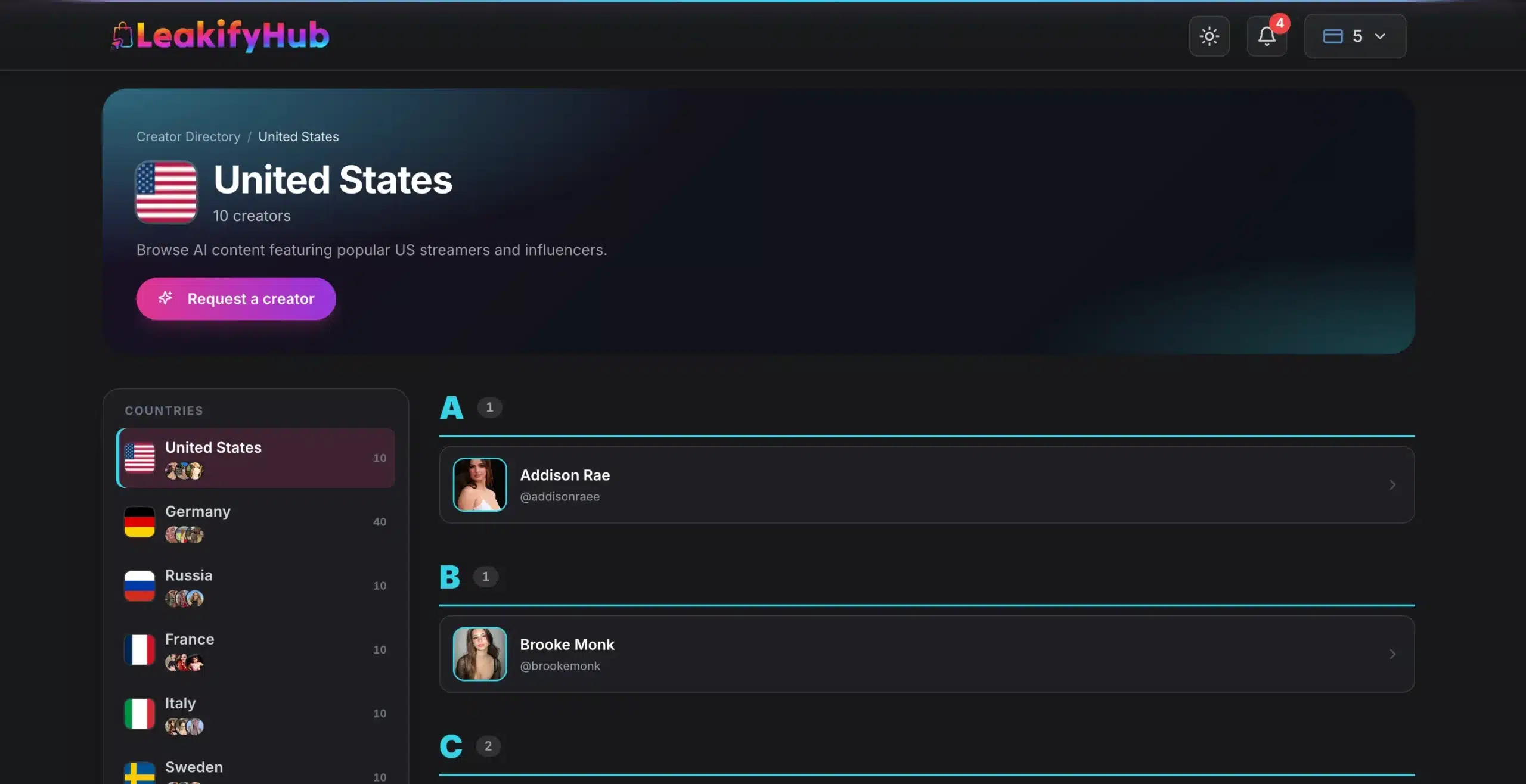The image size is (1526, 784).
Task: Select Russia in Countries list
Action: point(256,586)
